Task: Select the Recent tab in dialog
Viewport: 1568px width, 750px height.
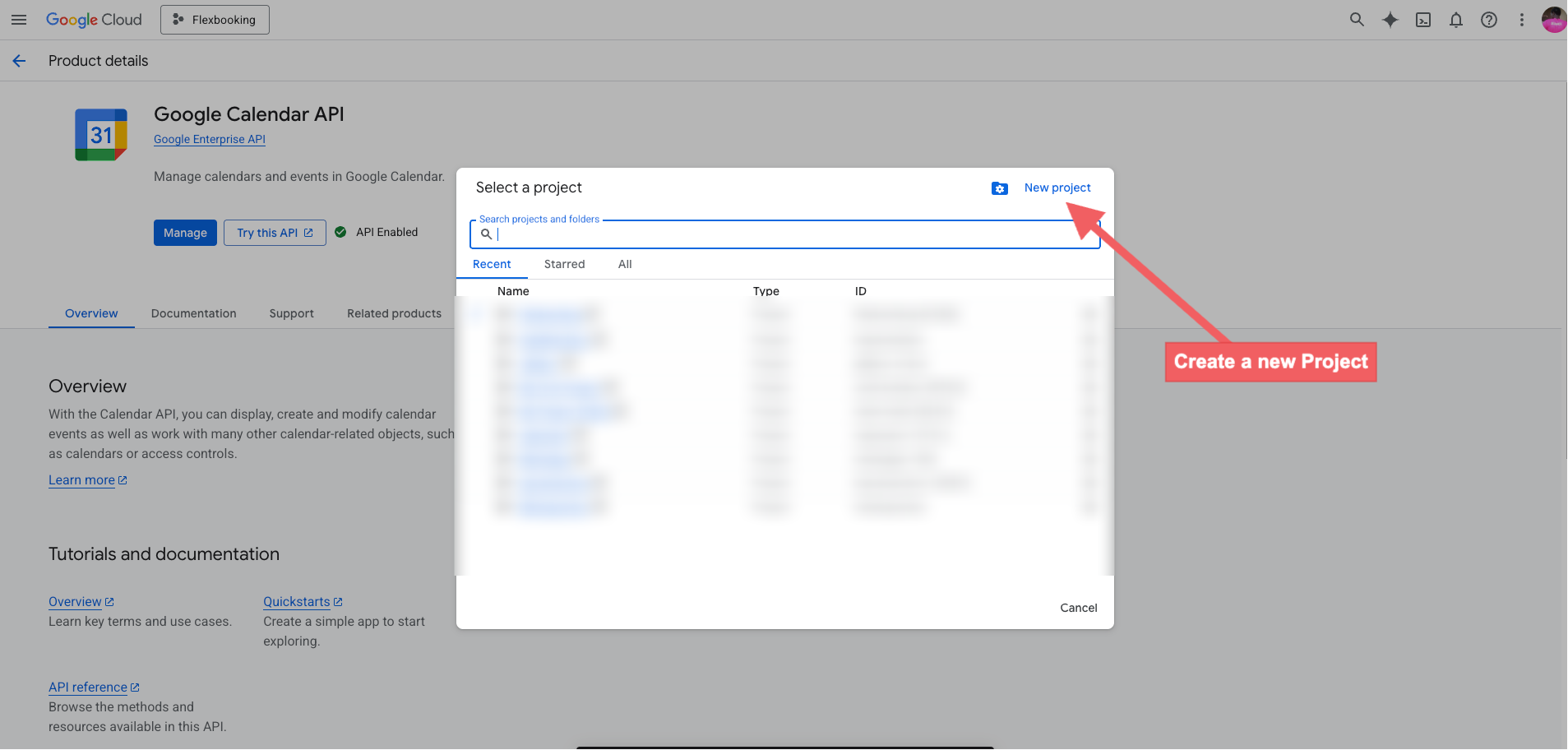Action: [x=492, y=264]
